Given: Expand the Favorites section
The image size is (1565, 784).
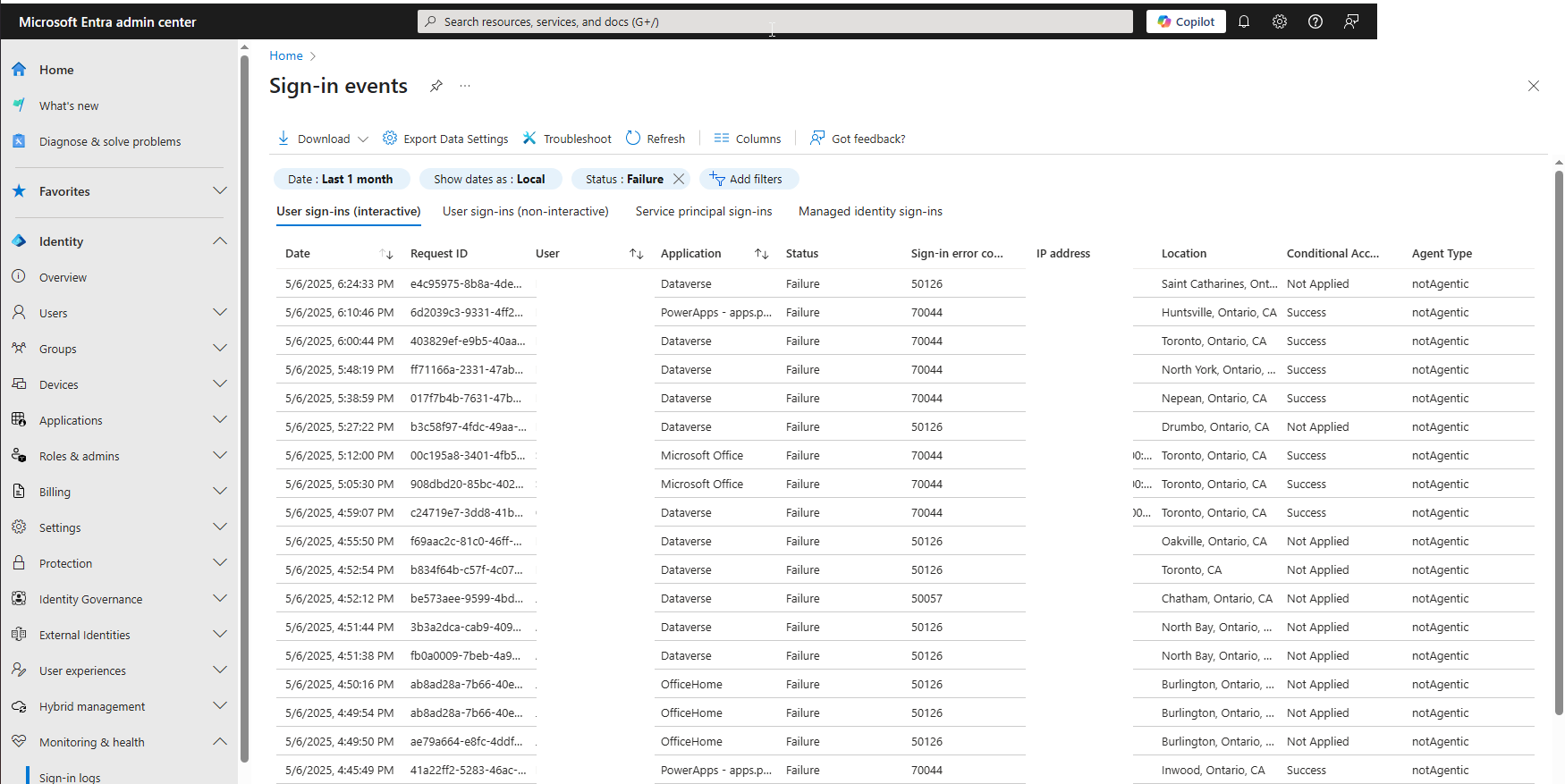Looking at the screenshot, I should click(x=220, y=190).
